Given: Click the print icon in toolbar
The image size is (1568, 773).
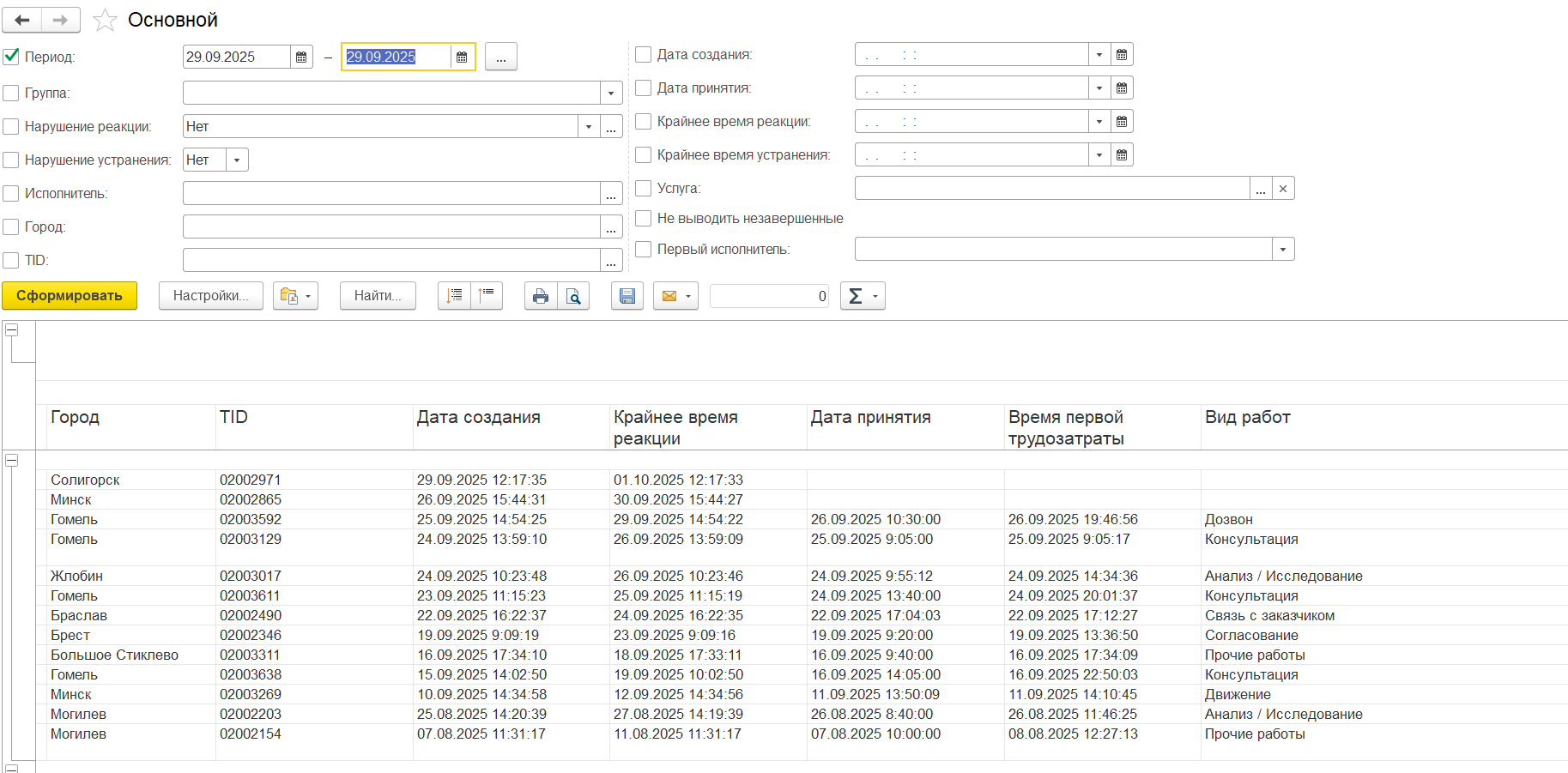Looking at the screenshot, I should click(x=540, y=296).
